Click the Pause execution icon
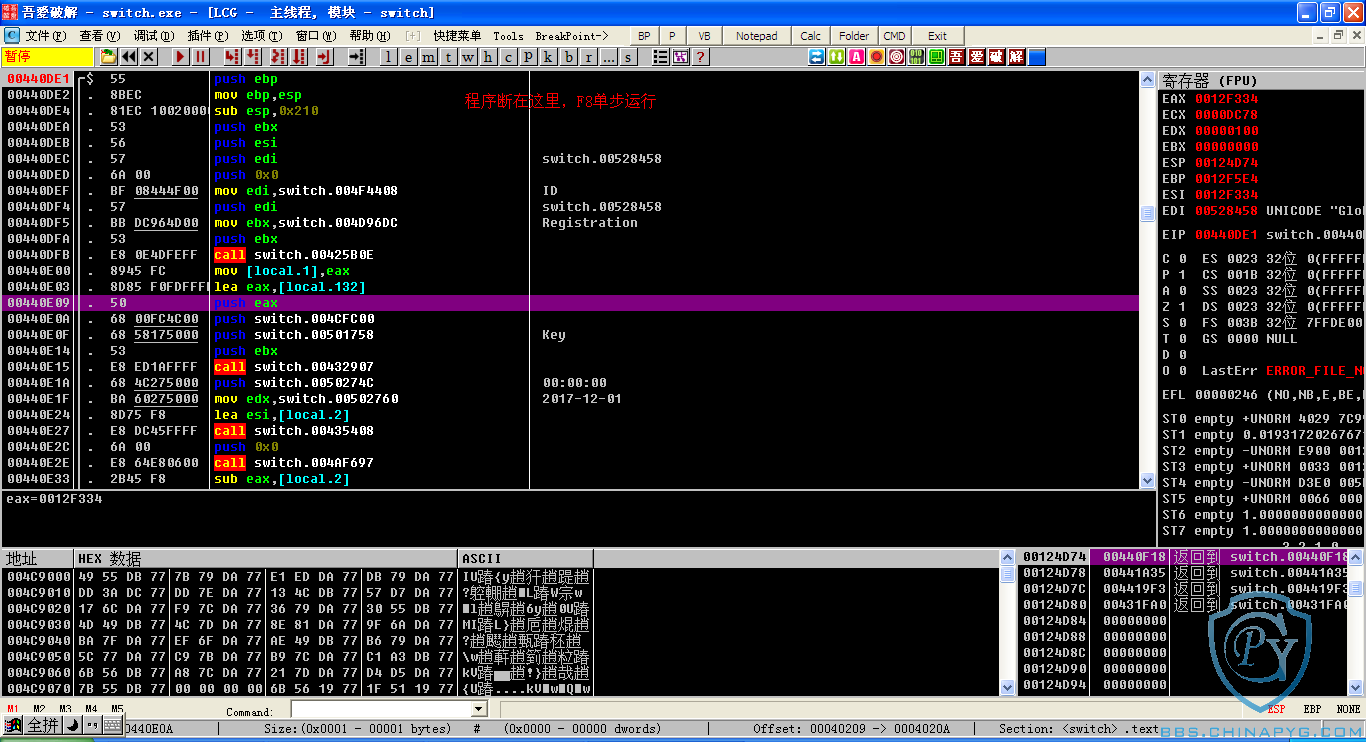The width and height of the screenshot is (1366, 742). pos(200,57)
